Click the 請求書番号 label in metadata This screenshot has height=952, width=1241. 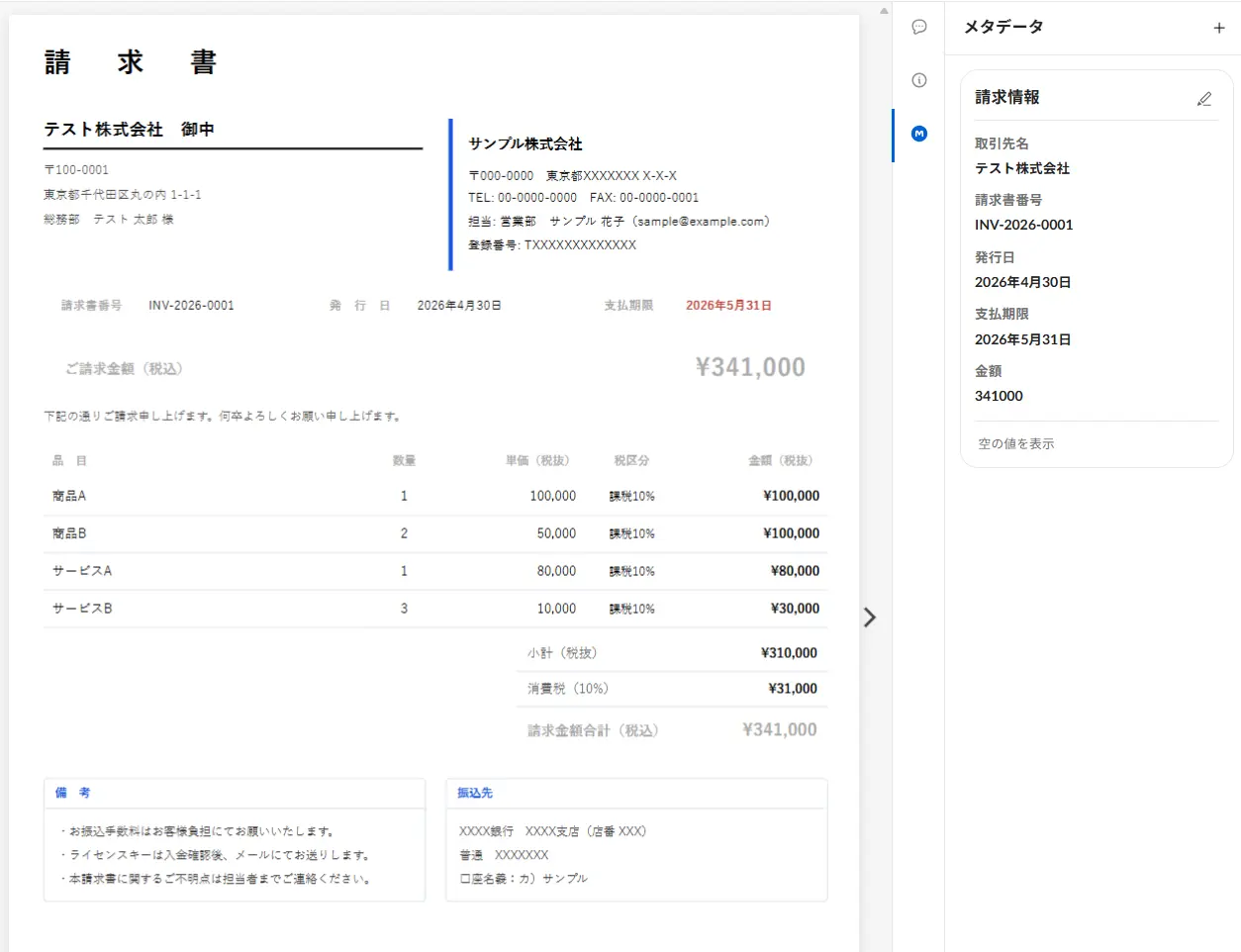coord(1008,200)
